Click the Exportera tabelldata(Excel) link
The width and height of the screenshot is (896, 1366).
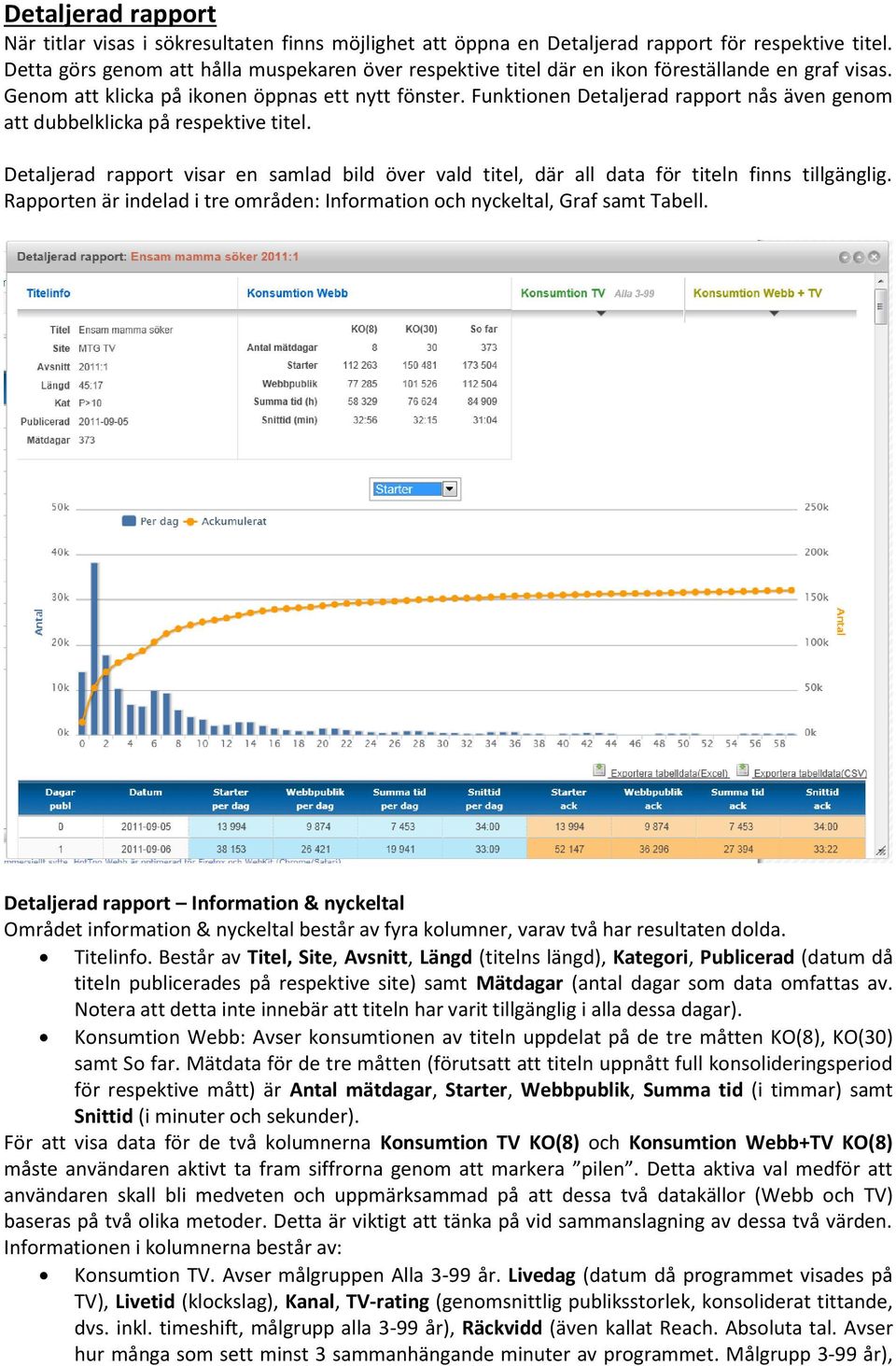pyautogui.click(x=669, y=773)
